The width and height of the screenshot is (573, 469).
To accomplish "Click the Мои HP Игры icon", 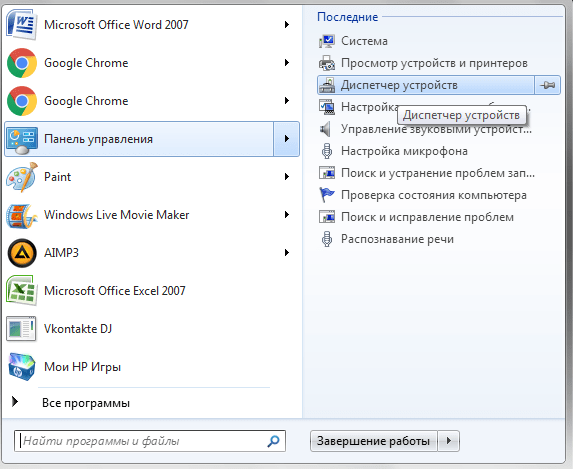I will pos(22,367).
